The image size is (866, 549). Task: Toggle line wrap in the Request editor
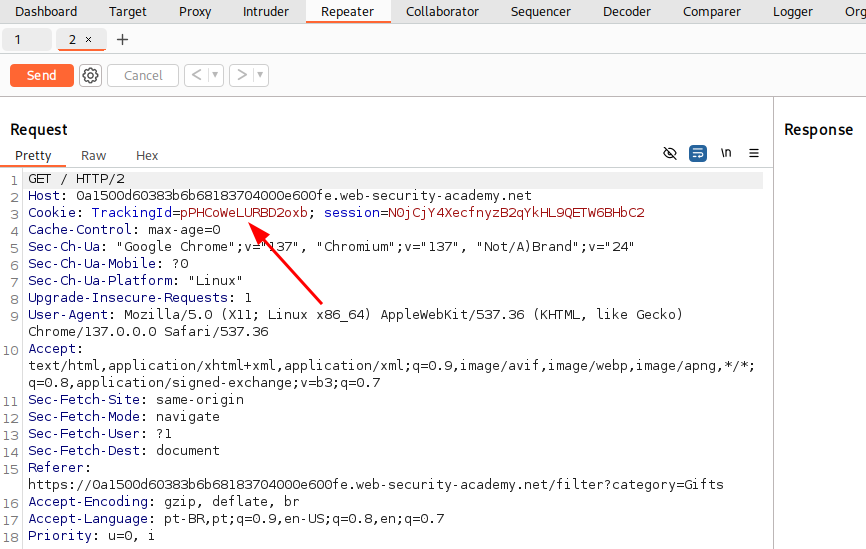pos(698,153)
